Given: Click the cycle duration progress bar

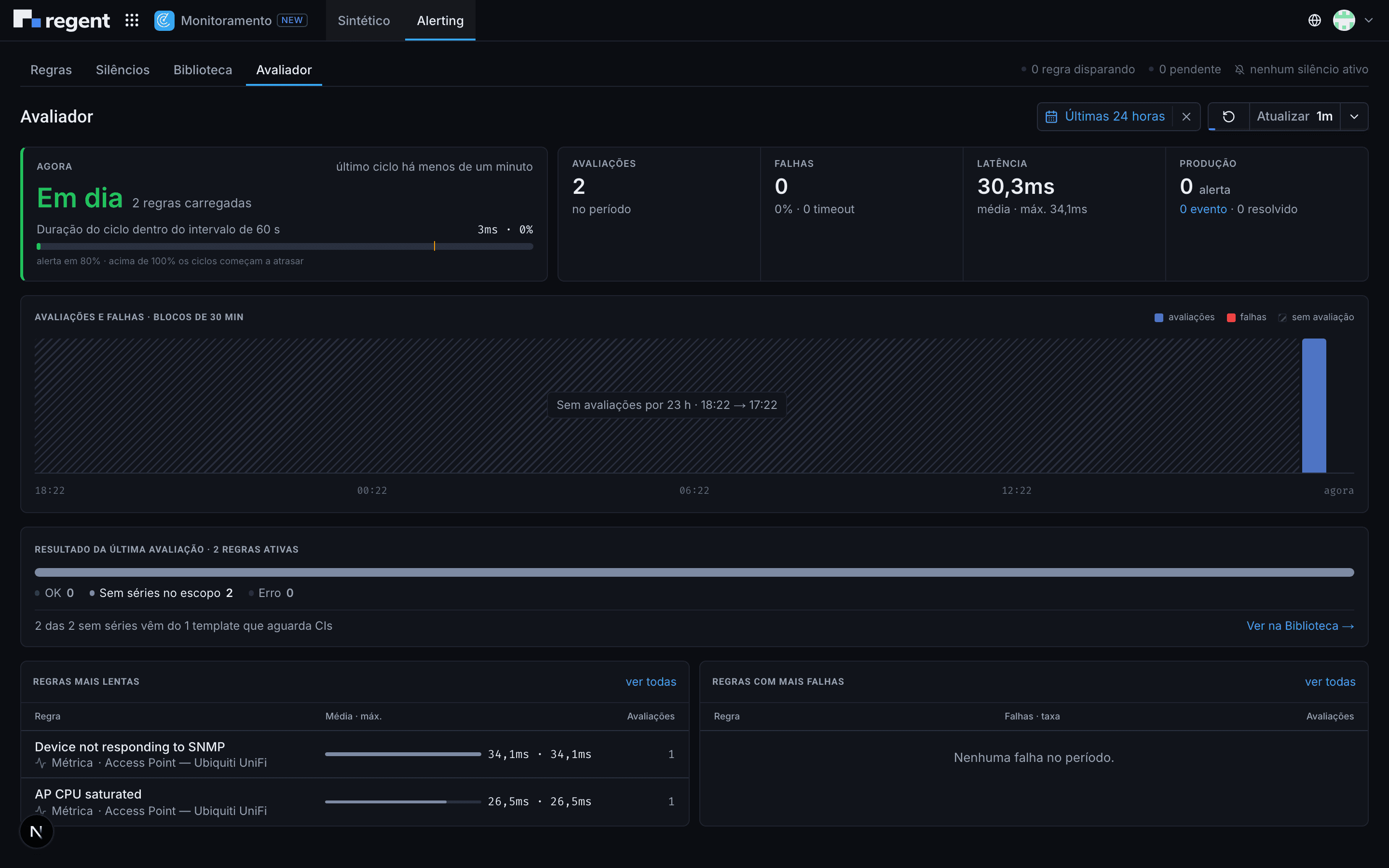Looking at the screenshot, I should click(x=285, y=246).
